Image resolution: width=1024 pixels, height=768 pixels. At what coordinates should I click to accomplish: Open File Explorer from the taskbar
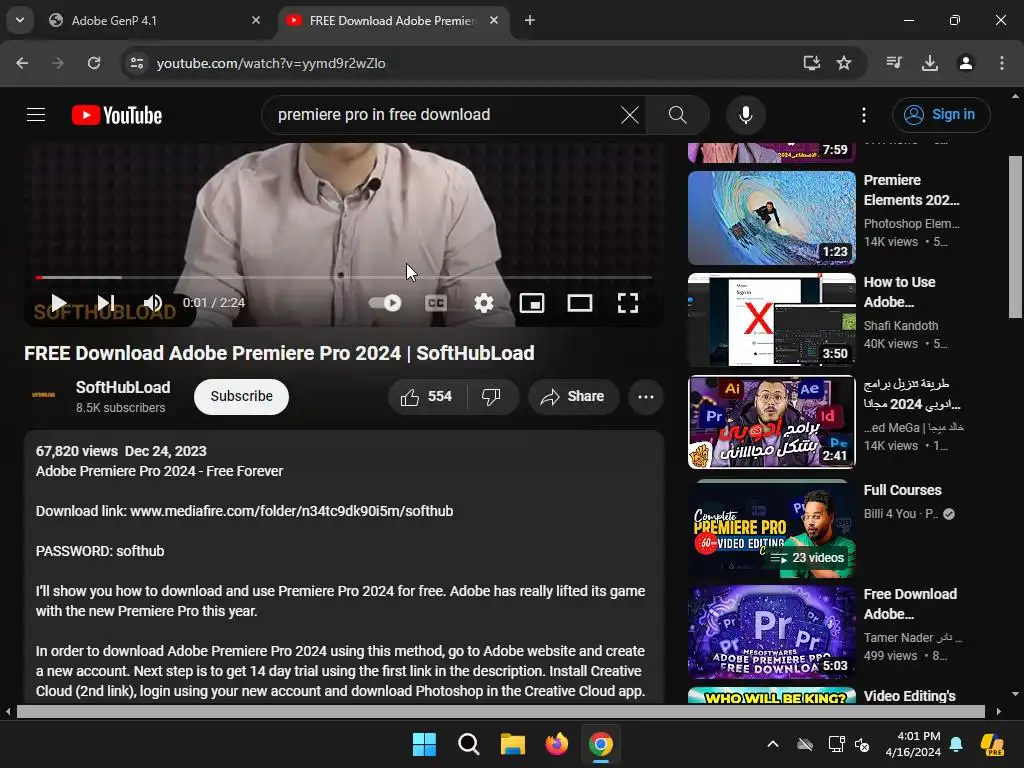tap(513, 744)
